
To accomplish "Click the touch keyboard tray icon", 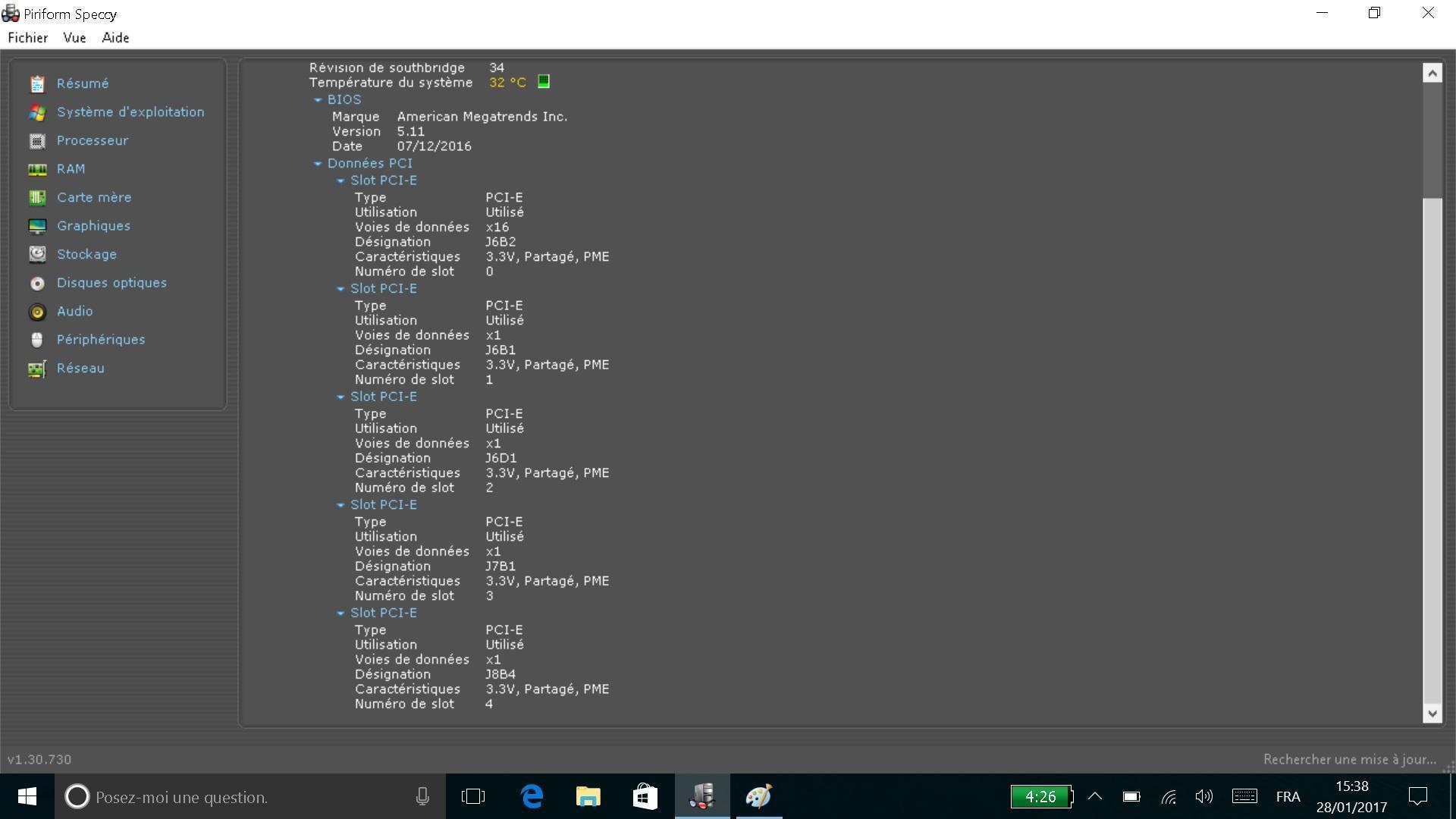I will (x=1244, y=796).
